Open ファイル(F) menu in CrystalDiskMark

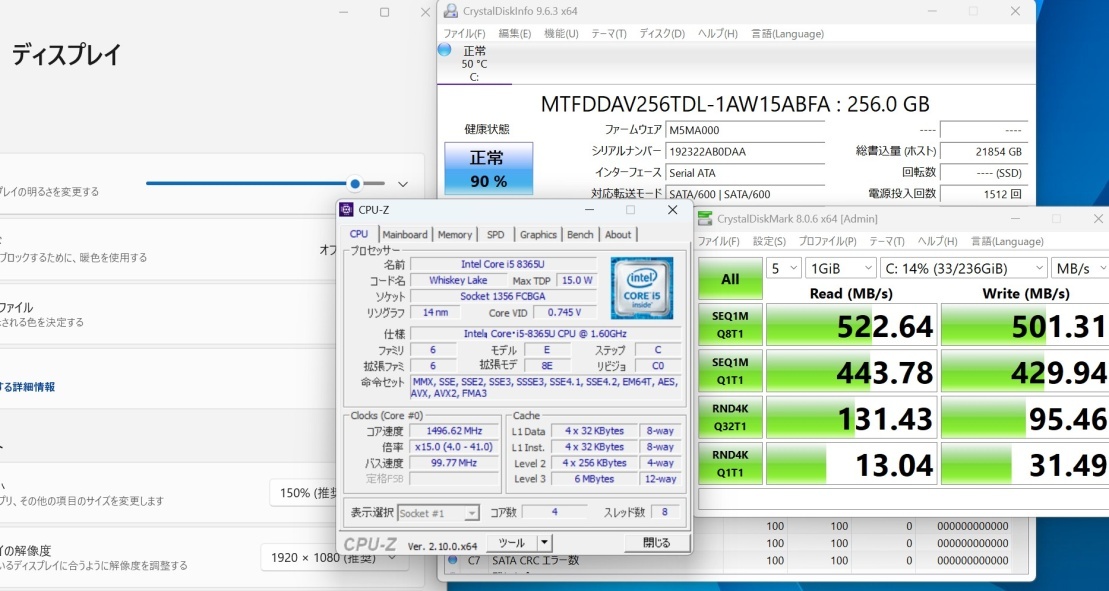719,242
